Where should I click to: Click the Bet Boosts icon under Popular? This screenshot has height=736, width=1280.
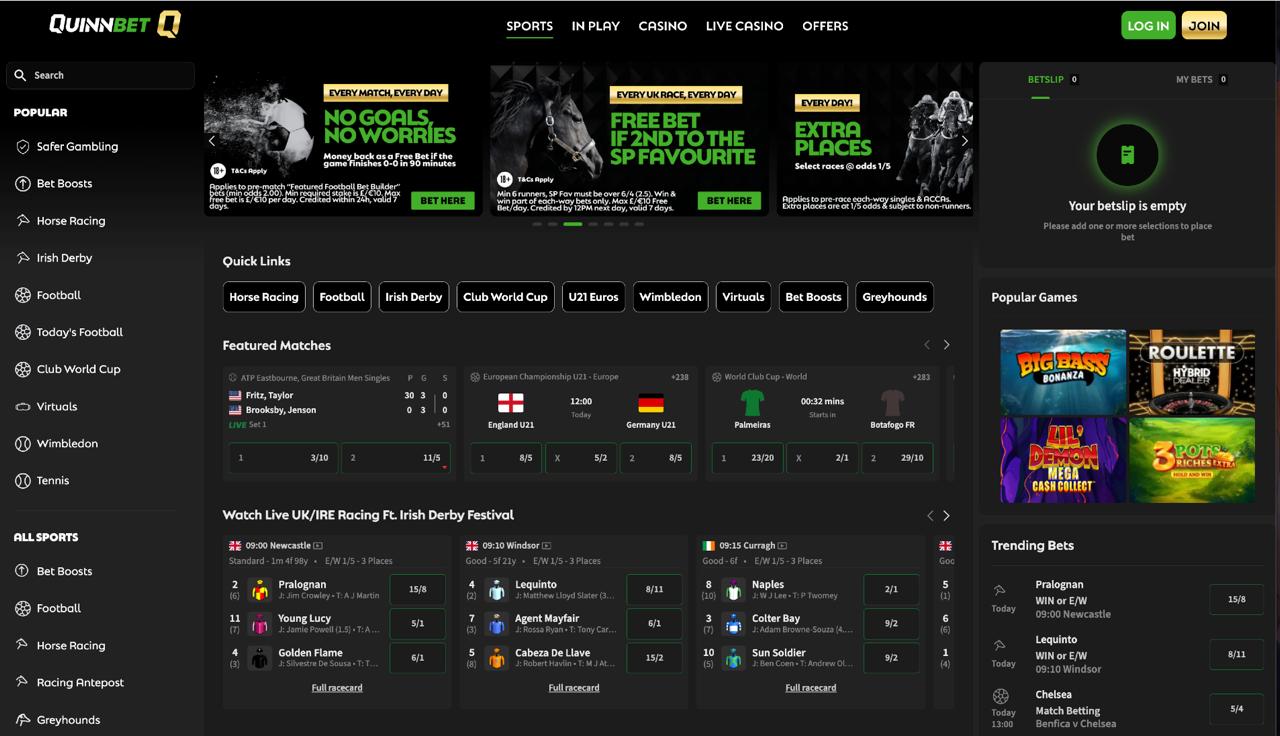tap(23, 184)
